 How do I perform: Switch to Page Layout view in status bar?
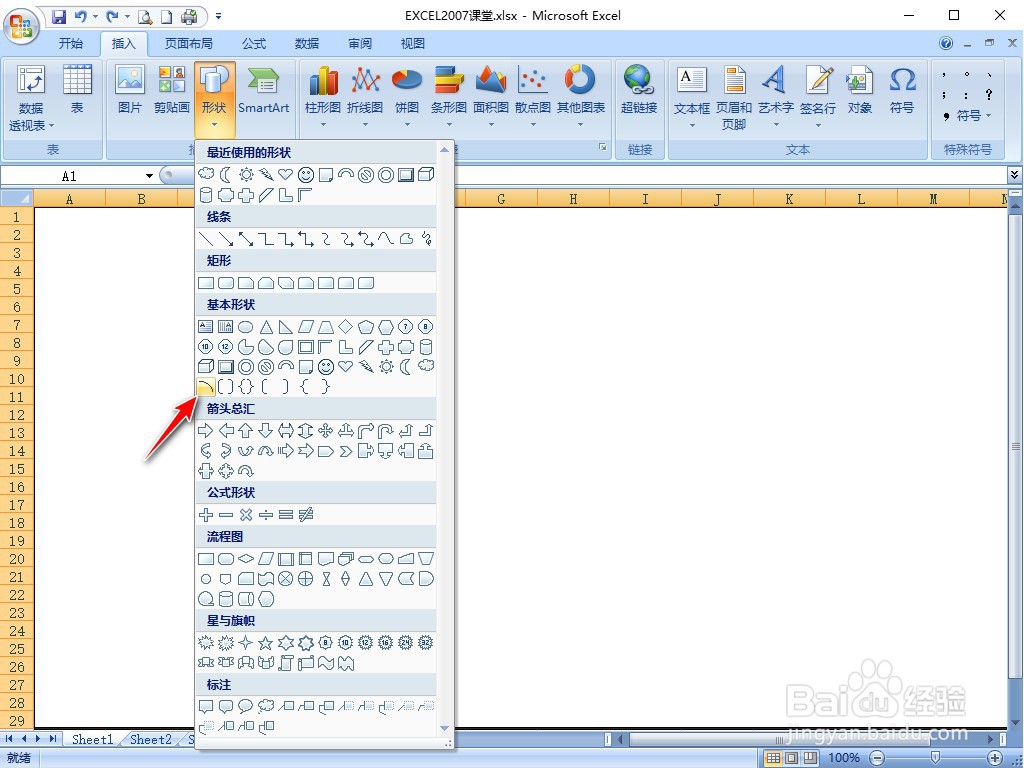(x=792, y=758)
